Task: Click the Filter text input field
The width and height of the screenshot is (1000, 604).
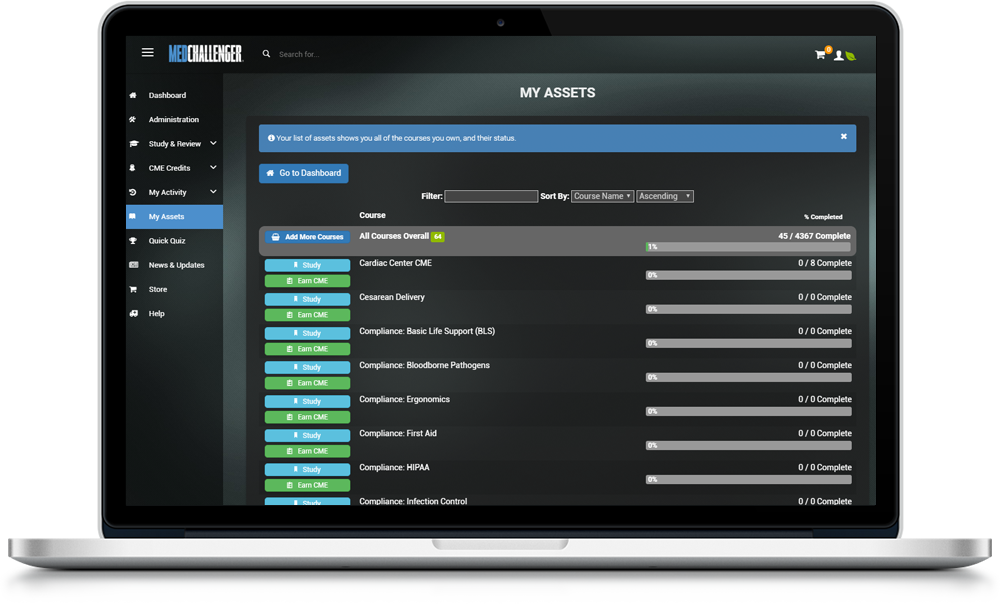Action: 491,196
